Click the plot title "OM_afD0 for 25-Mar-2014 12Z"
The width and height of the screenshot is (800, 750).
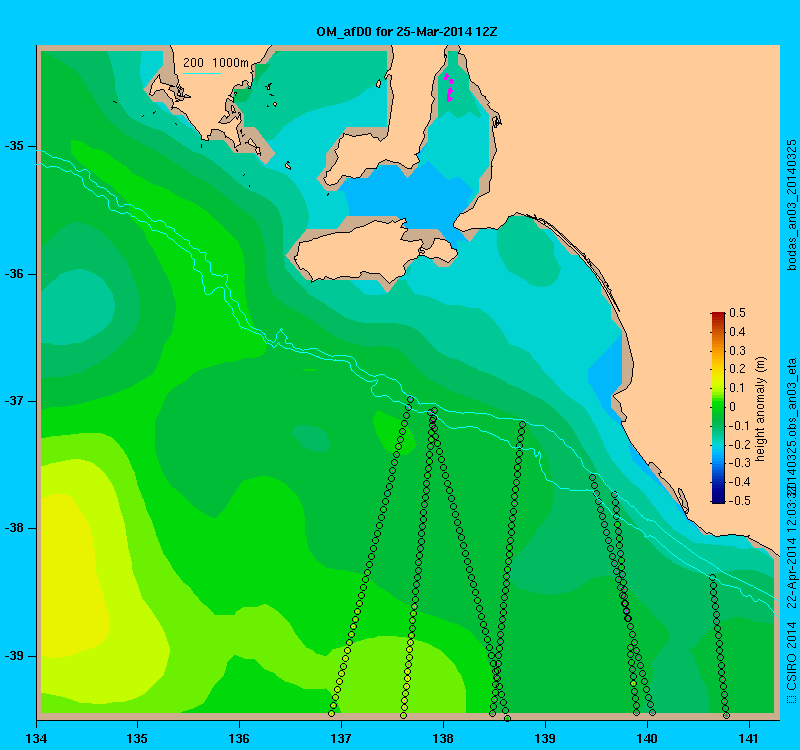(407, 32)
